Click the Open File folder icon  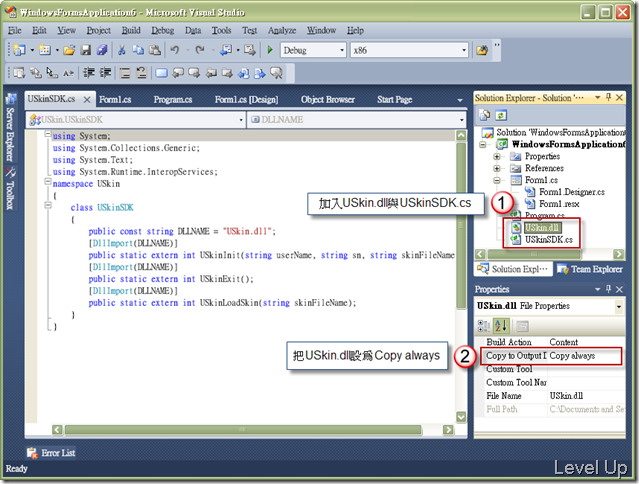[x=69, y=50]
